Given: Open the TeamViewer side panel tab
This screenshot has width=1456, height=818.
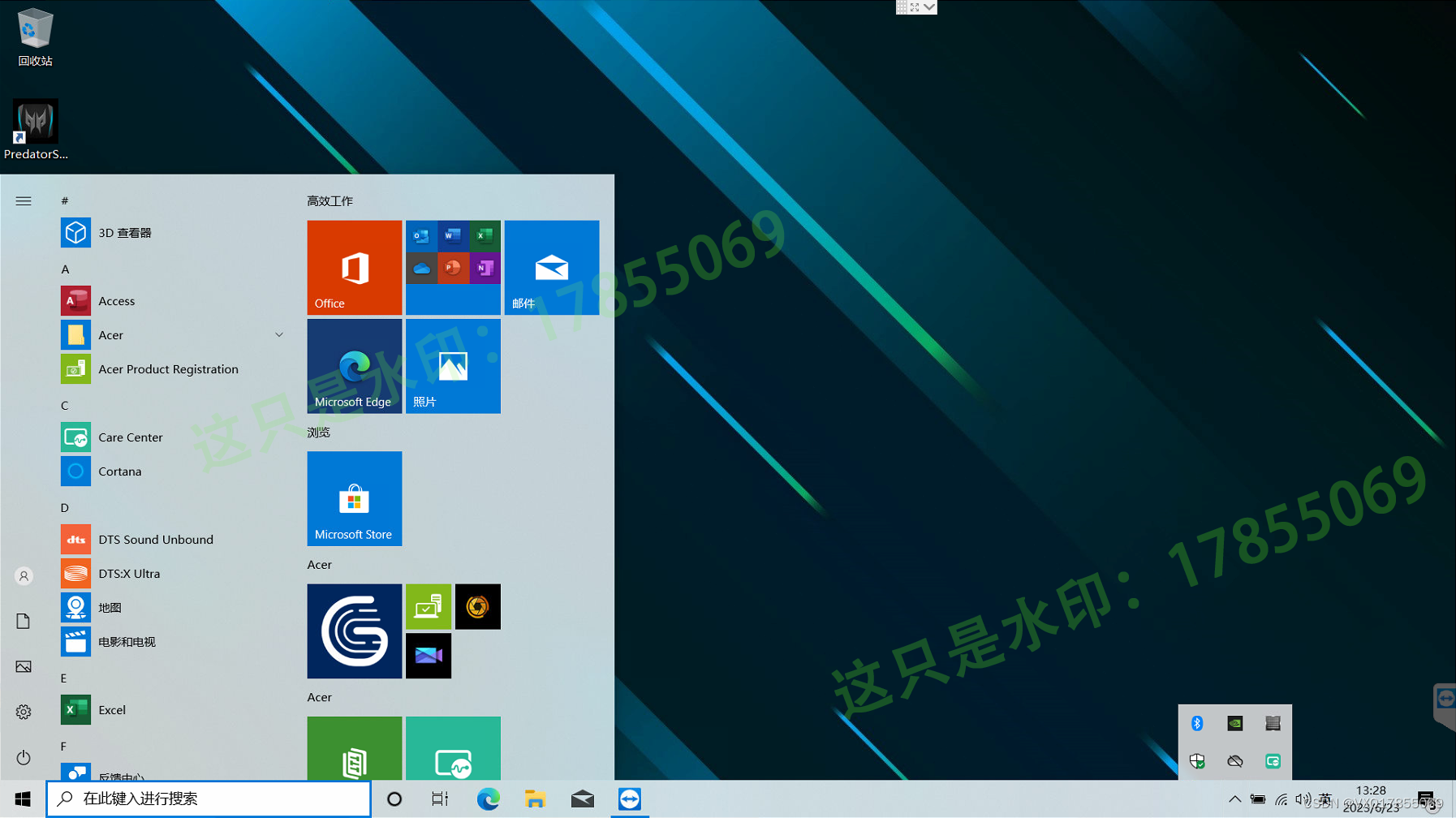Looking at the screenshot, I should (1445, 706).
